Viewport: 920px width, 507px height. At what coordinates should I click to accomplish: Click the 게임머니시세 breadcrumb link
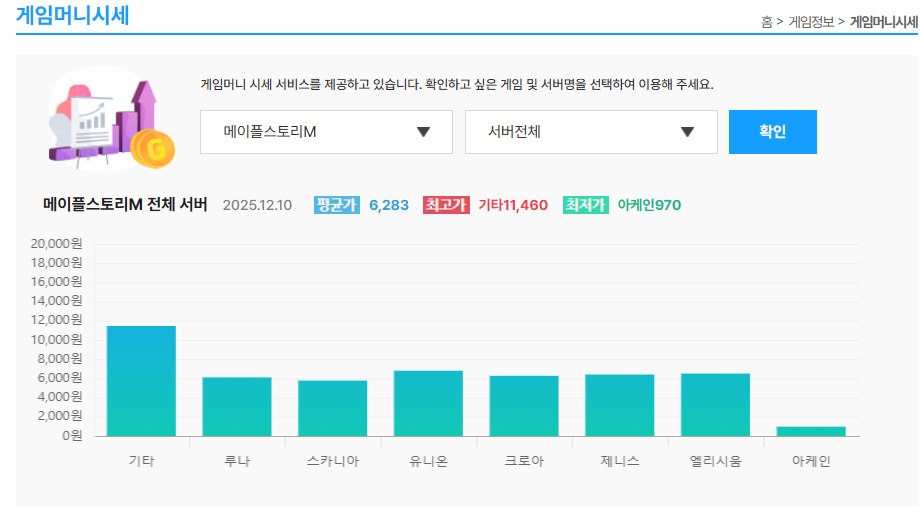point(884,22)
